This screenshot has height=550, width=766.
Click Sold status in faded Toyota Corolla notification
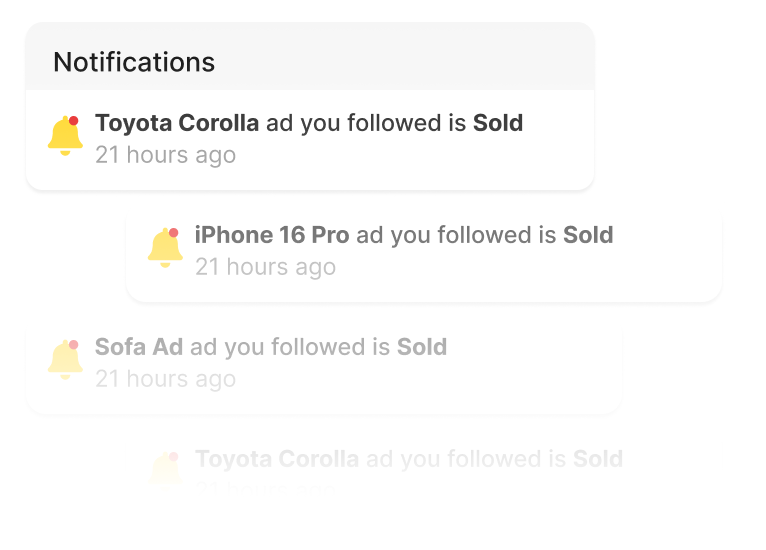coord(598,459)
